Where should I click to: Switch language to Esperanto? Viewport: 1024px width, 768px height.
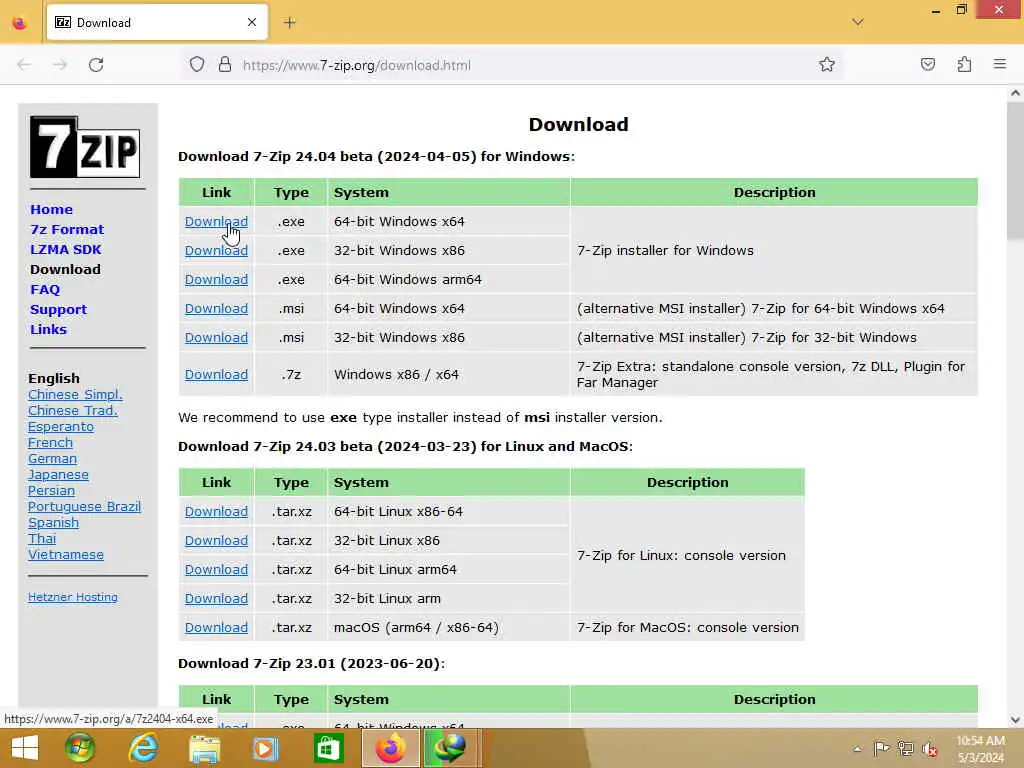[x=61, y=426]
